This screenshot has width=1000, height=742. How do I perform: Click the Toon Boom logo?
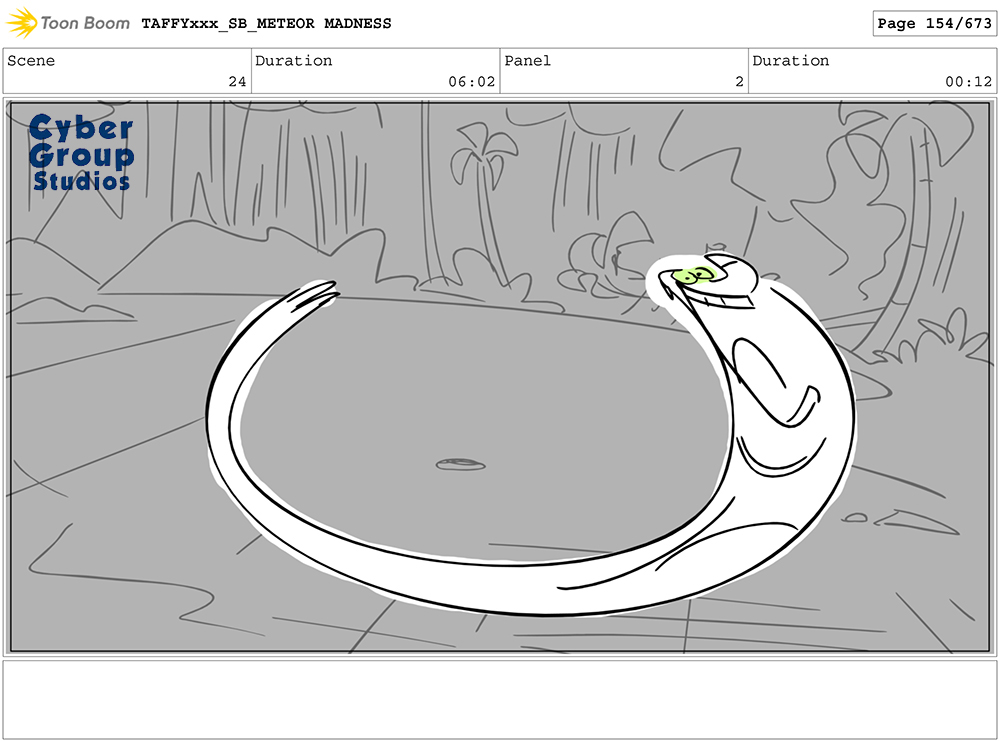point(68,23)
